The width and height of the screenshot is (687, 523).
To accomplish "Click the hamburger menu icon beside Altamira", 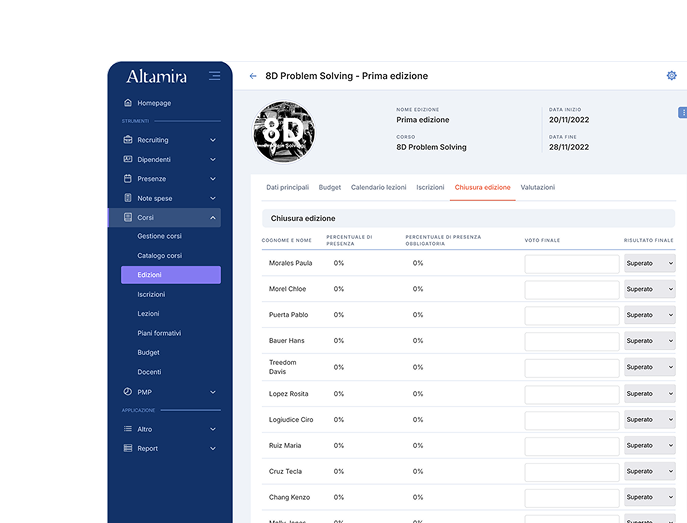I will tap(214, 76).
